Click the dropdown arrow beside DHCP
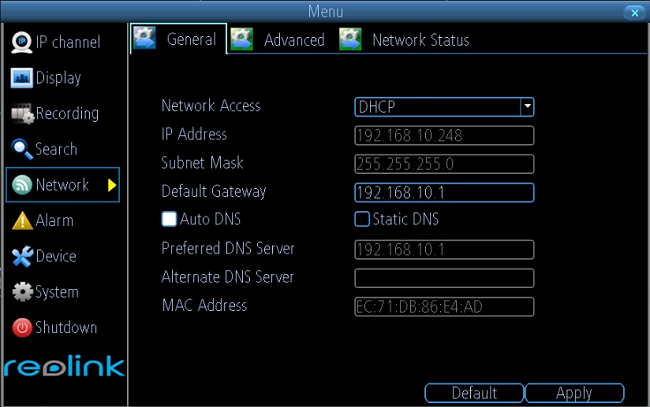This screenshot has width=650, height=407. [527, 107]
